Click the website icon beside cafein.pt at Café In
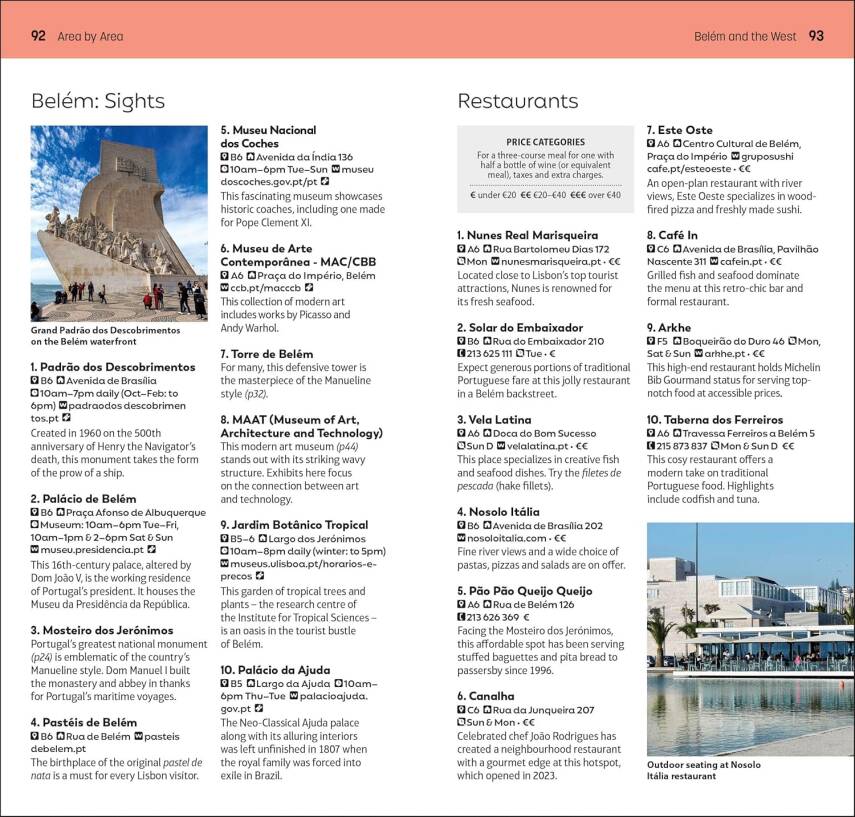 [713, 261]
